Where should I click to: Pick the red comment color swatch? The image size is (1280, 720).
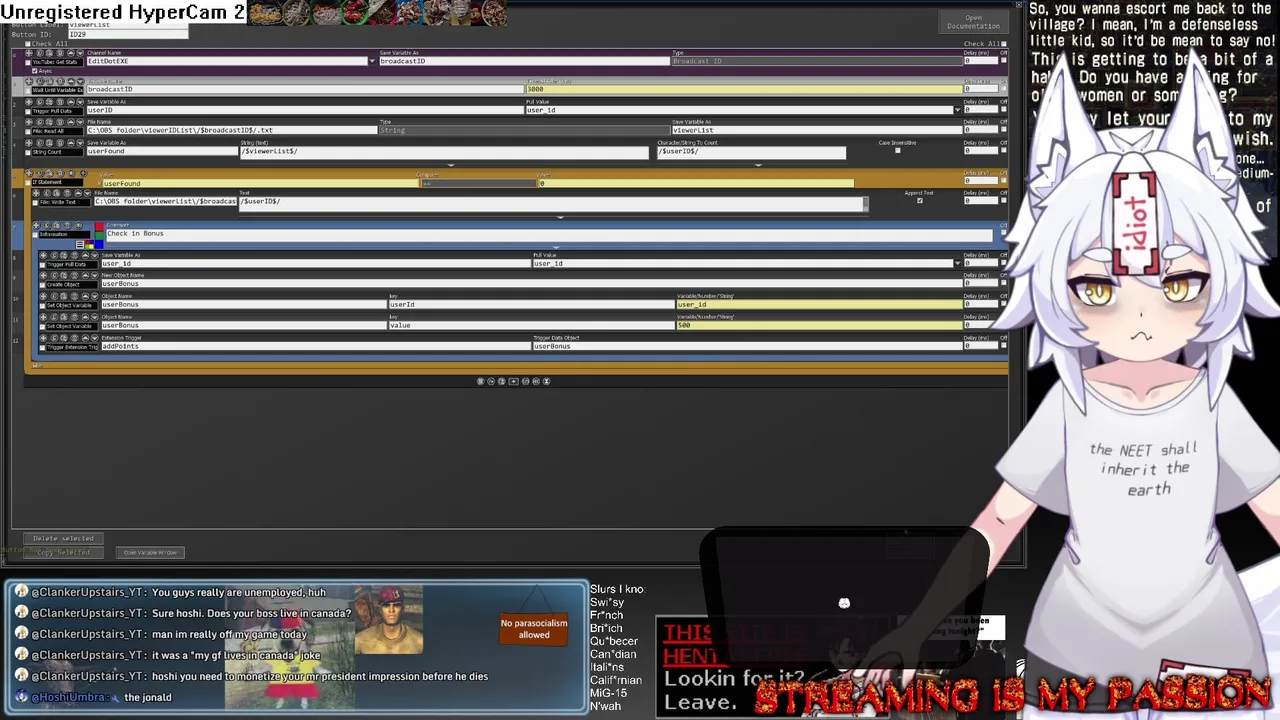point(99,226)
